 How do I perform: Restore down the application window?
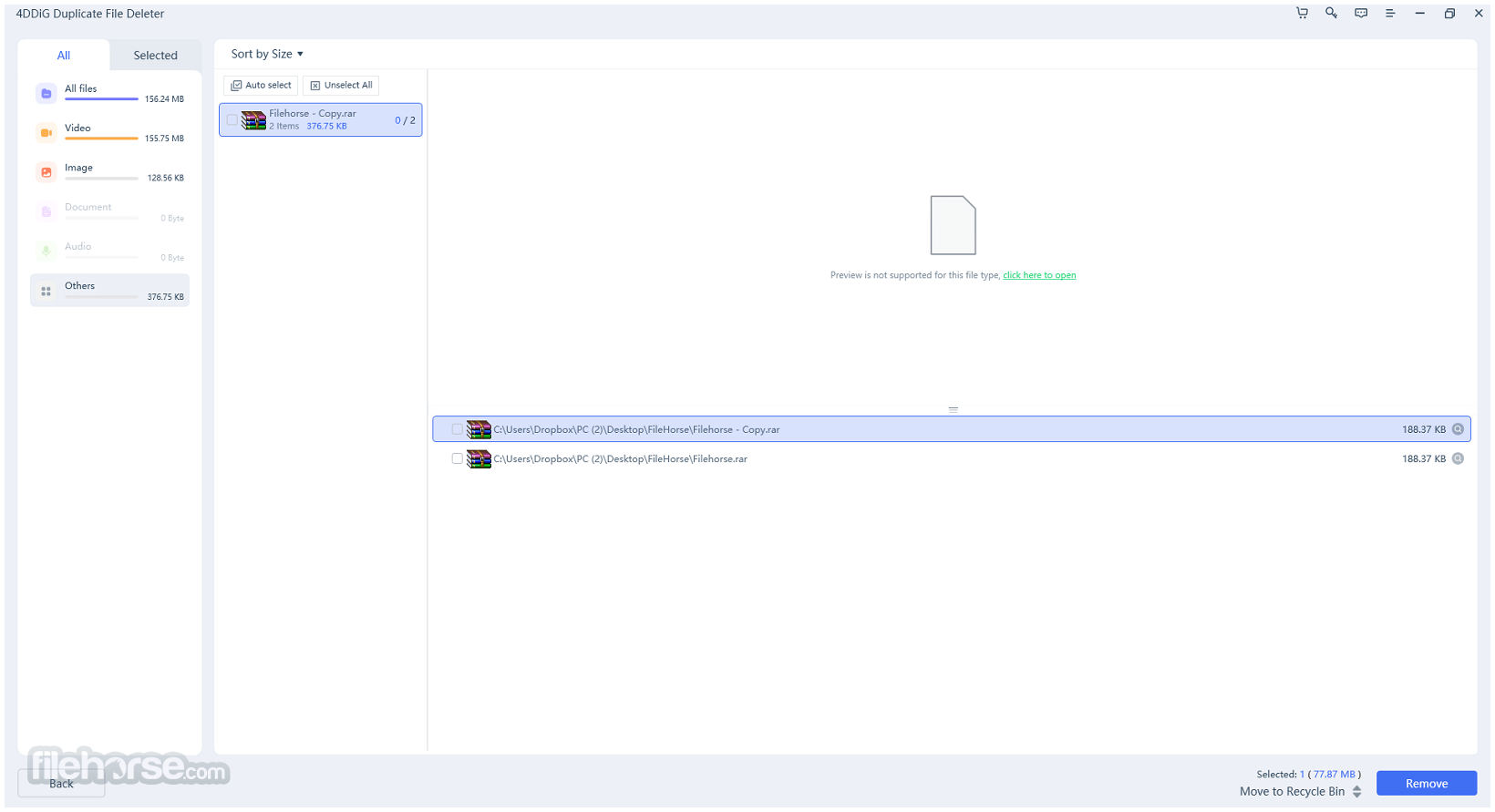[1449, 13]
